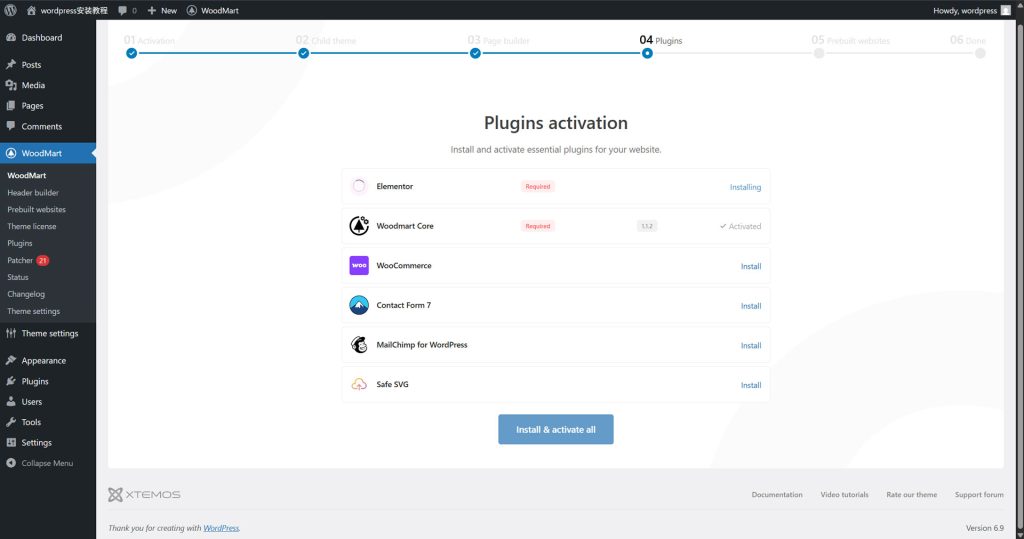Jump to step 03 Page builder checkmark

pos(475,53)
